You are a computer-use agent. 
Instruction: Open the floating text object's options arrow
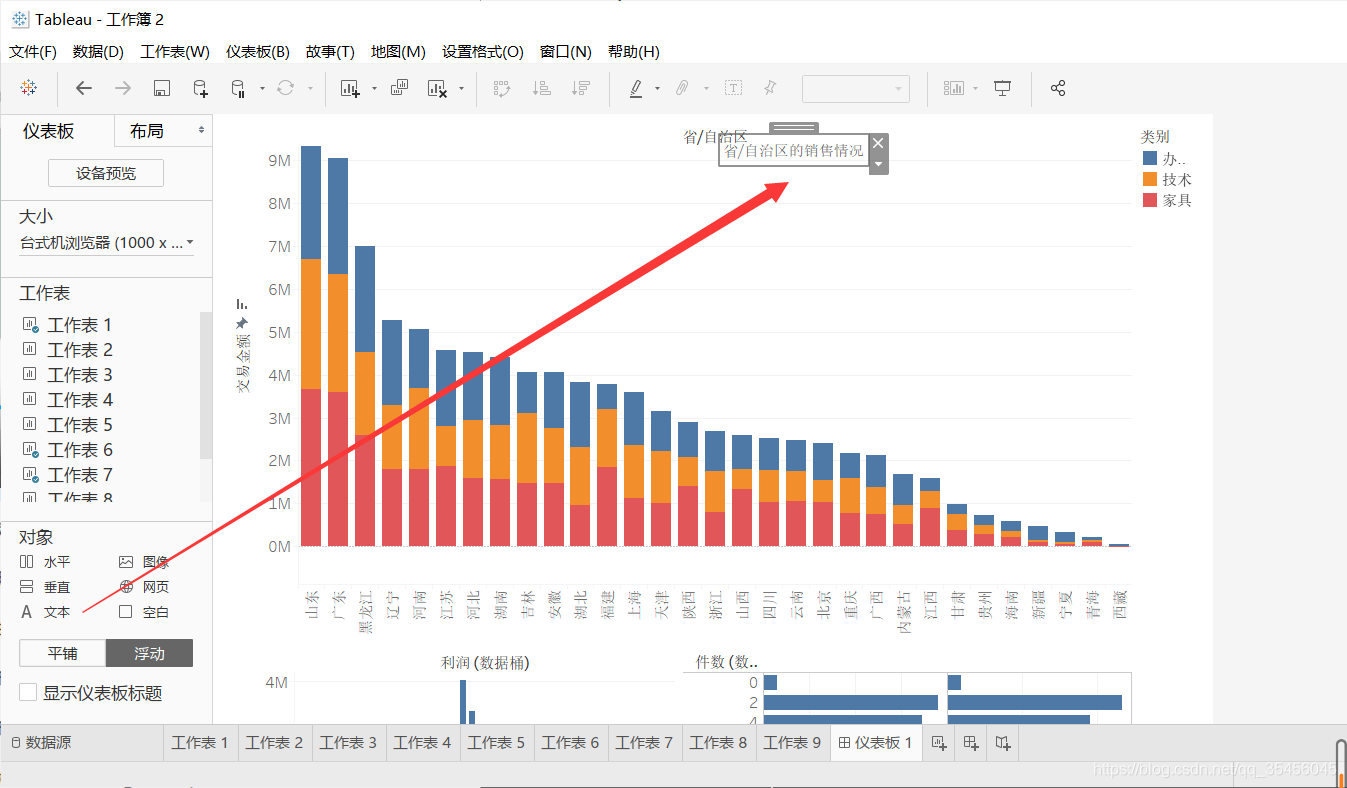coord(878,163)
